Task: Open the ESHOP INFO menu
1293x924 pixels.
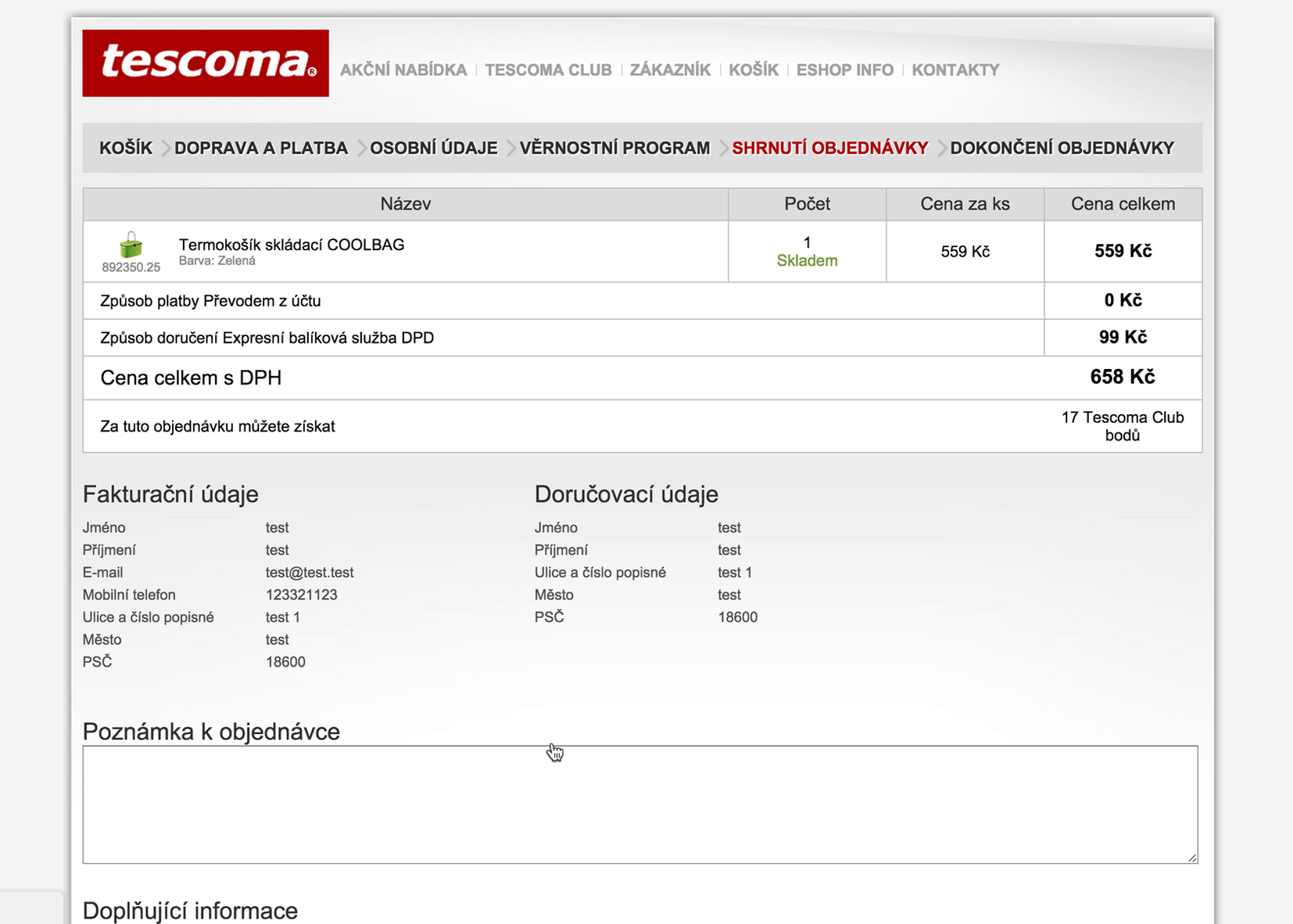Action: click(845, 70)
